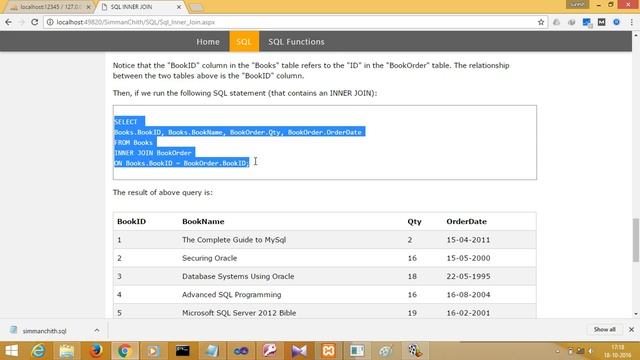Click 'Microsoft SQL Server 2012 Bible' cell

click(239, 313)
